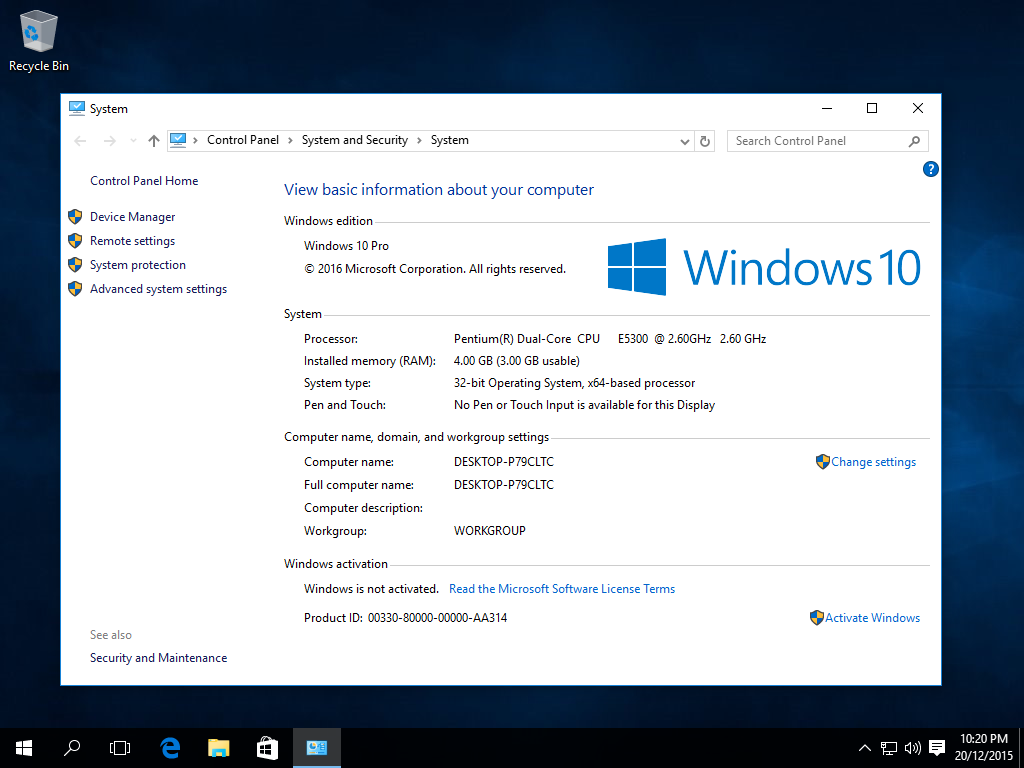Click the Product ID 00330-80000-00000-AA314 text

pyautogui.click(x=438, y=618)
